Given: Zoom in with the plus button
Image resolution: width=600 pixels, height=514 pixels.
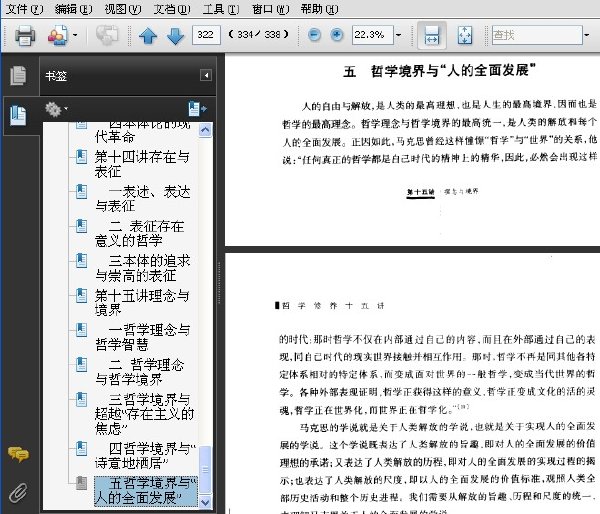Looking at the screenshot, I should click(x=337, y=35).
